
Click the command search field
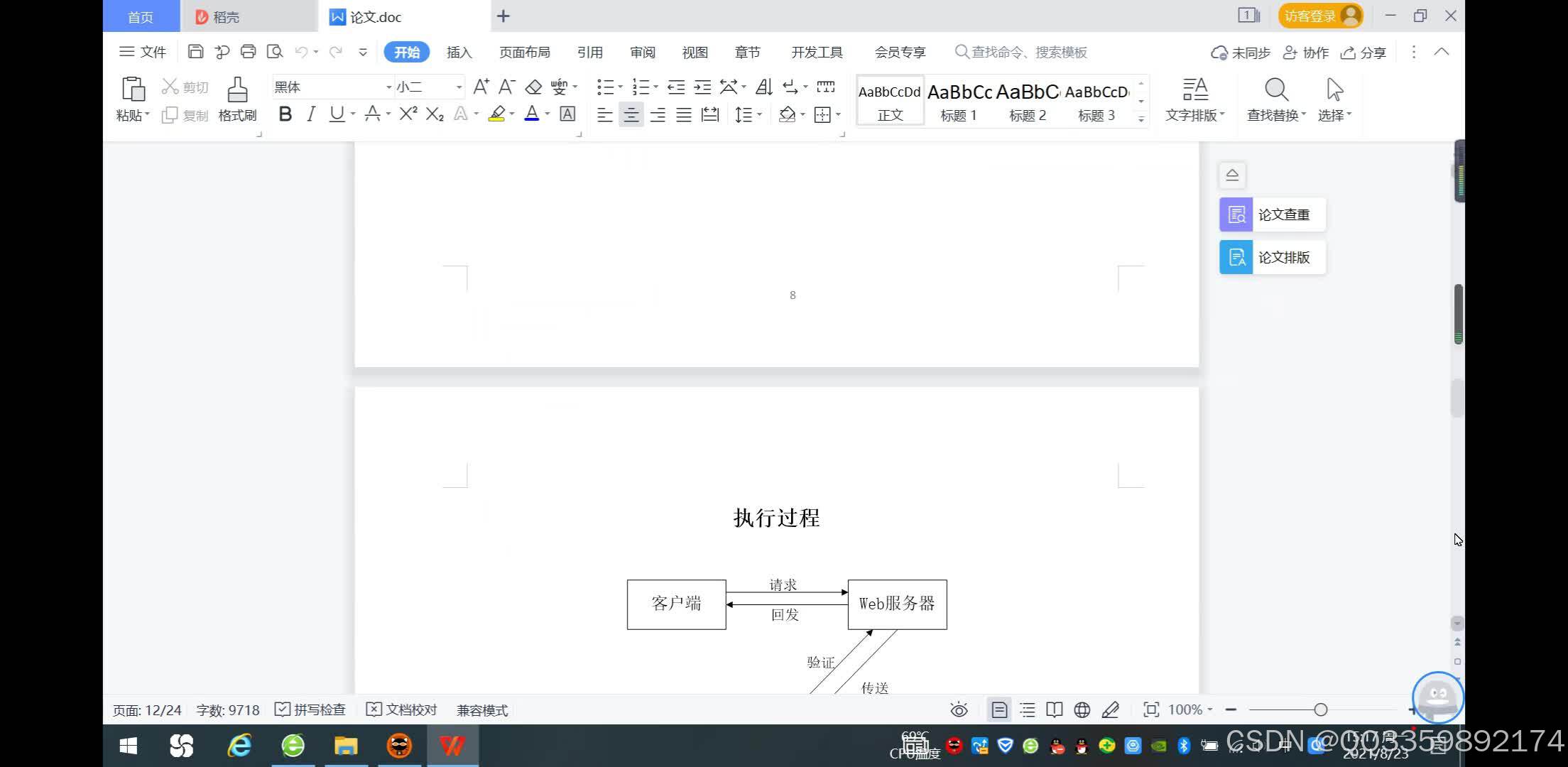click(1021, 52)
